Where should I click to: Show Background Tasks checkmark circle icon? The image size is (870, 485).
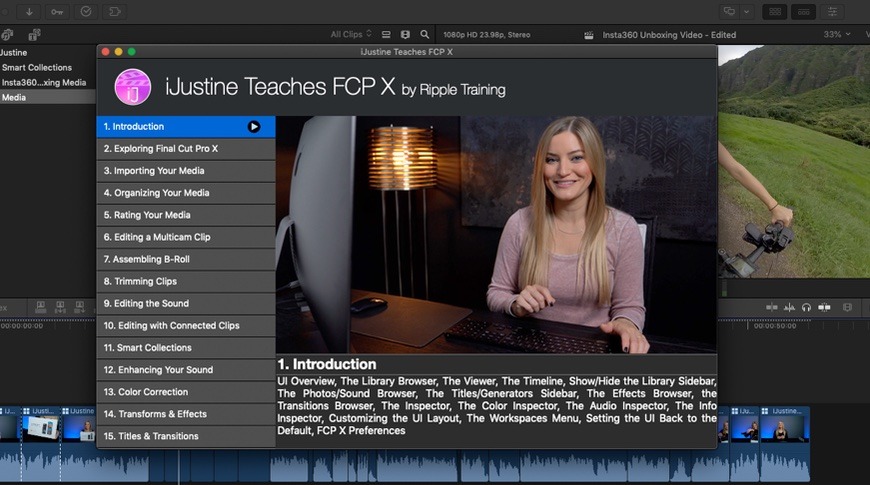click(86, 12)
